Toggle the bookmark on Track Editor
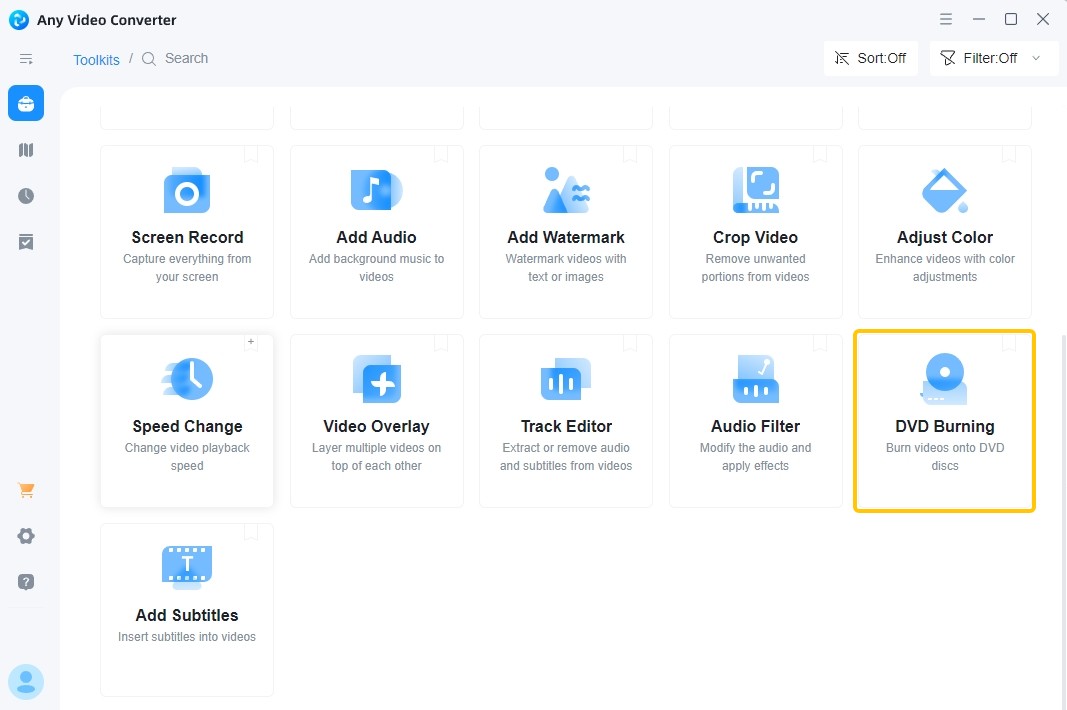1067x710 pixels. [x=630, y=343]
